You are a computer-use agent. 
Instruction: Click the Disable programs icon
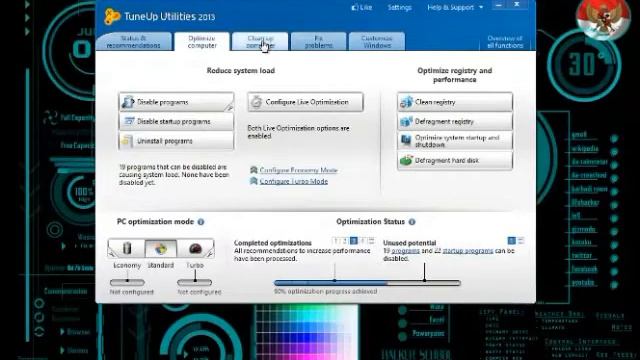[x=128, y=102]
